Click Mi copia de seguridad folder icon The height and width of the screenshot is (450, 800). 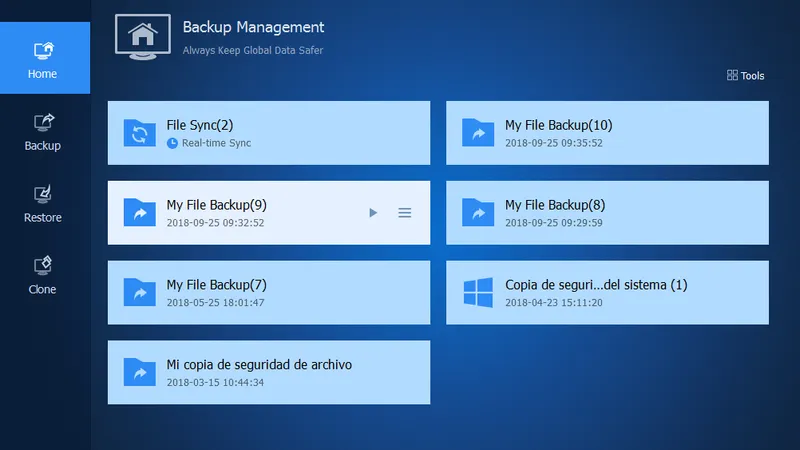[138, 372]
